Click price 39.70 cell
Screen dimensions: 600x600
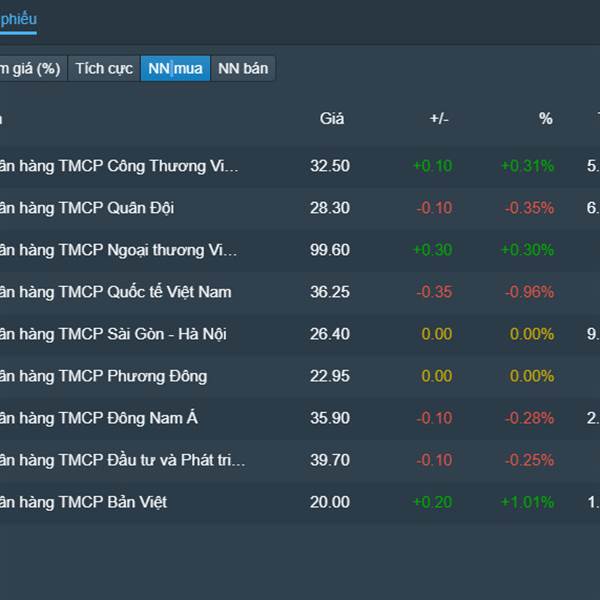[330, 460]
